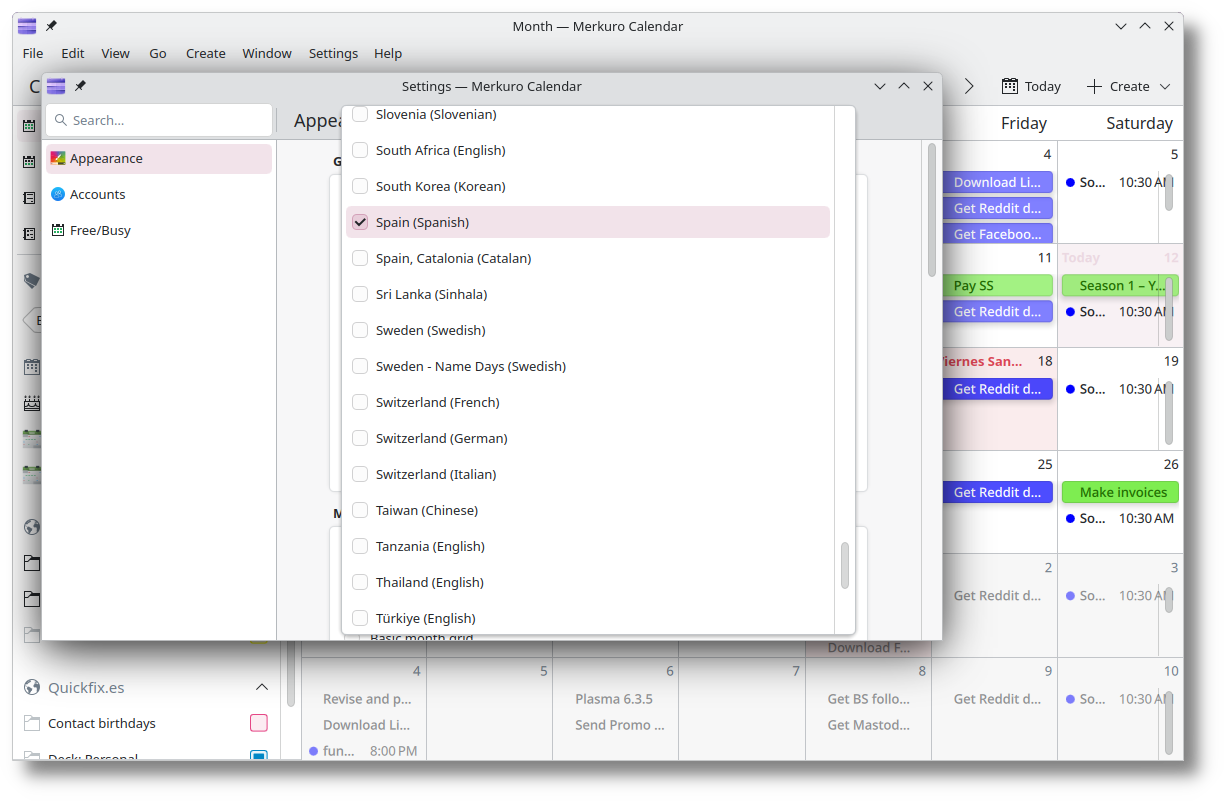Click the pin icon in Settings title bar
The image size is (1224, 801).
81,87
